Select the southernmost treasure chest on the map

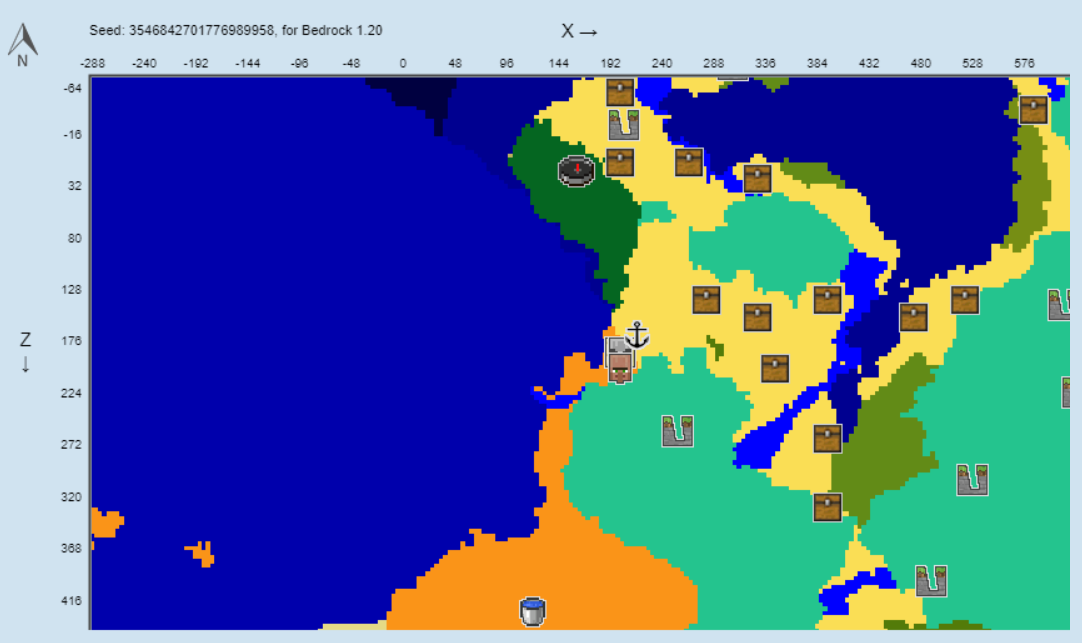coord(827,507)
